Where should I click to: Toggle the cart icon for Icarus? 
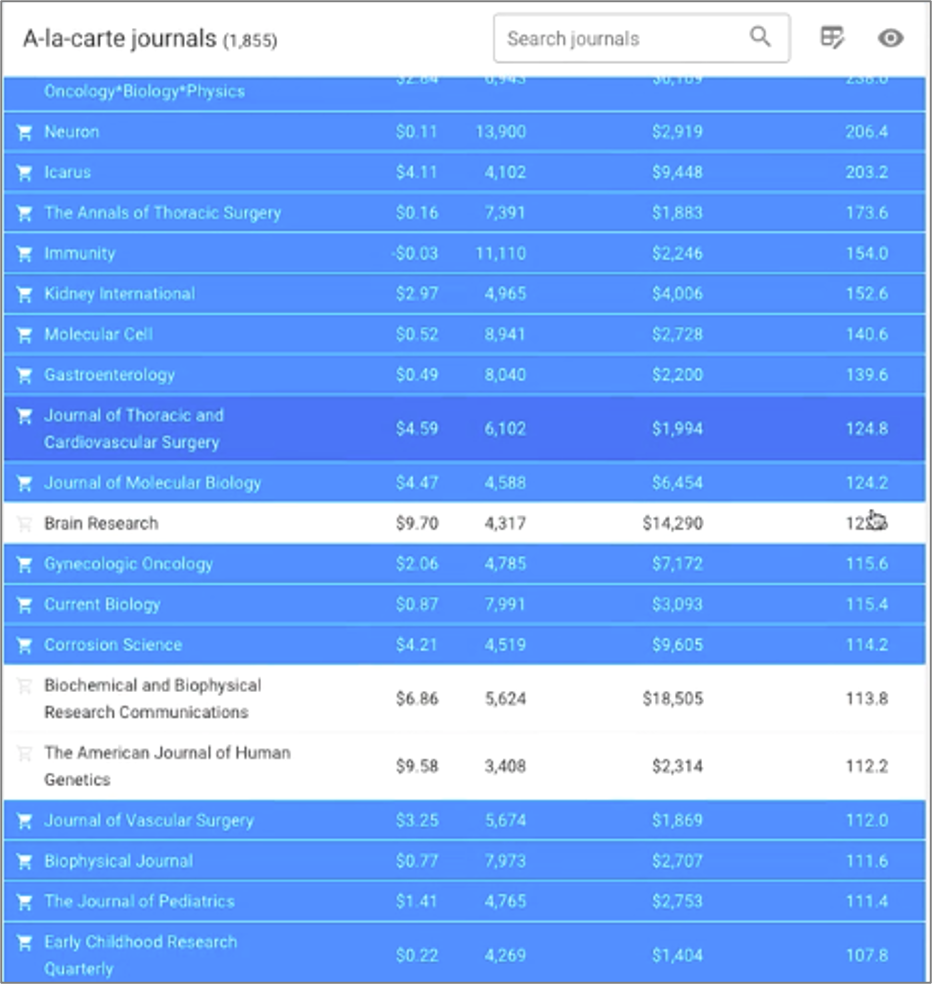[x=24, y=173]
